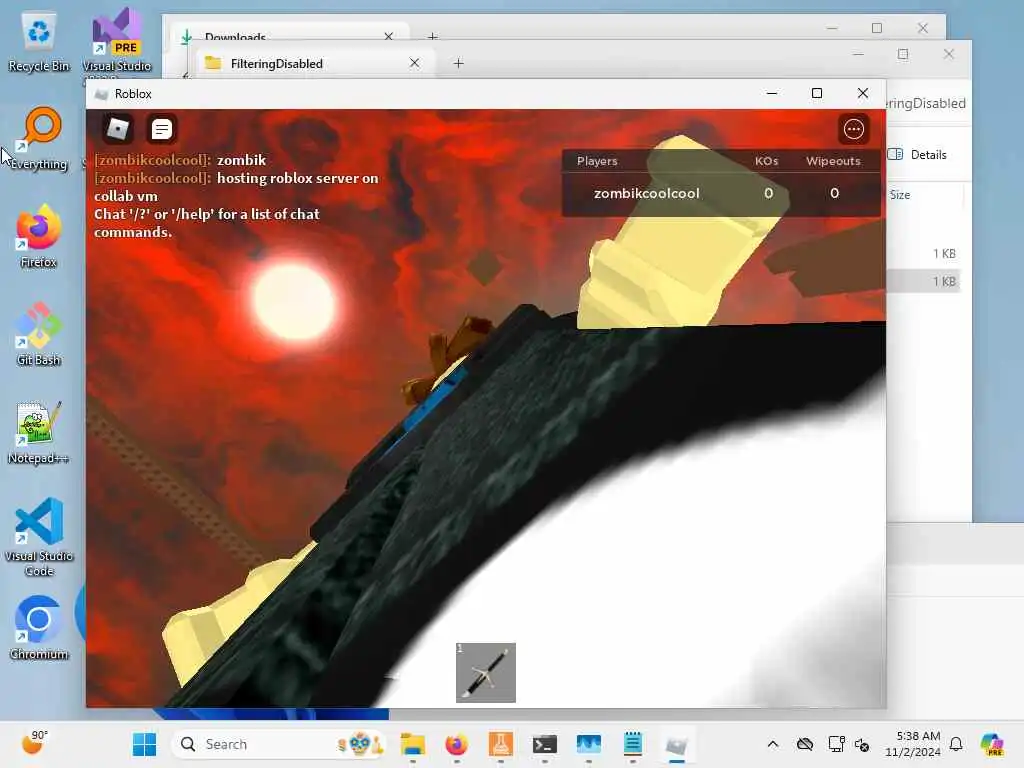Toggle the Details pane in File Explorer

(918, 155)
